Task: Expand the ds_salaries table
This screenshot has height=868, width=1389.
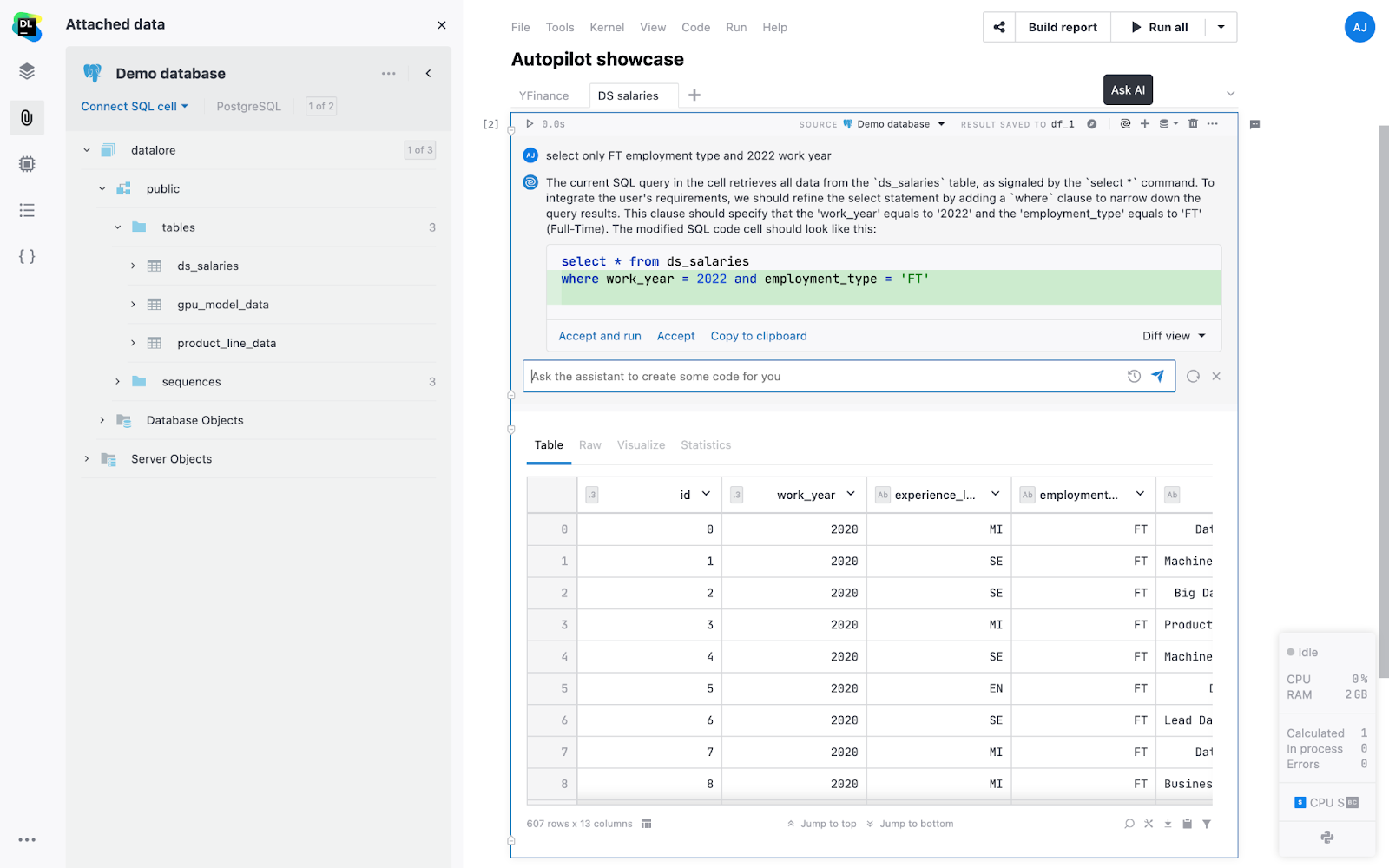Action: [133, 266]
